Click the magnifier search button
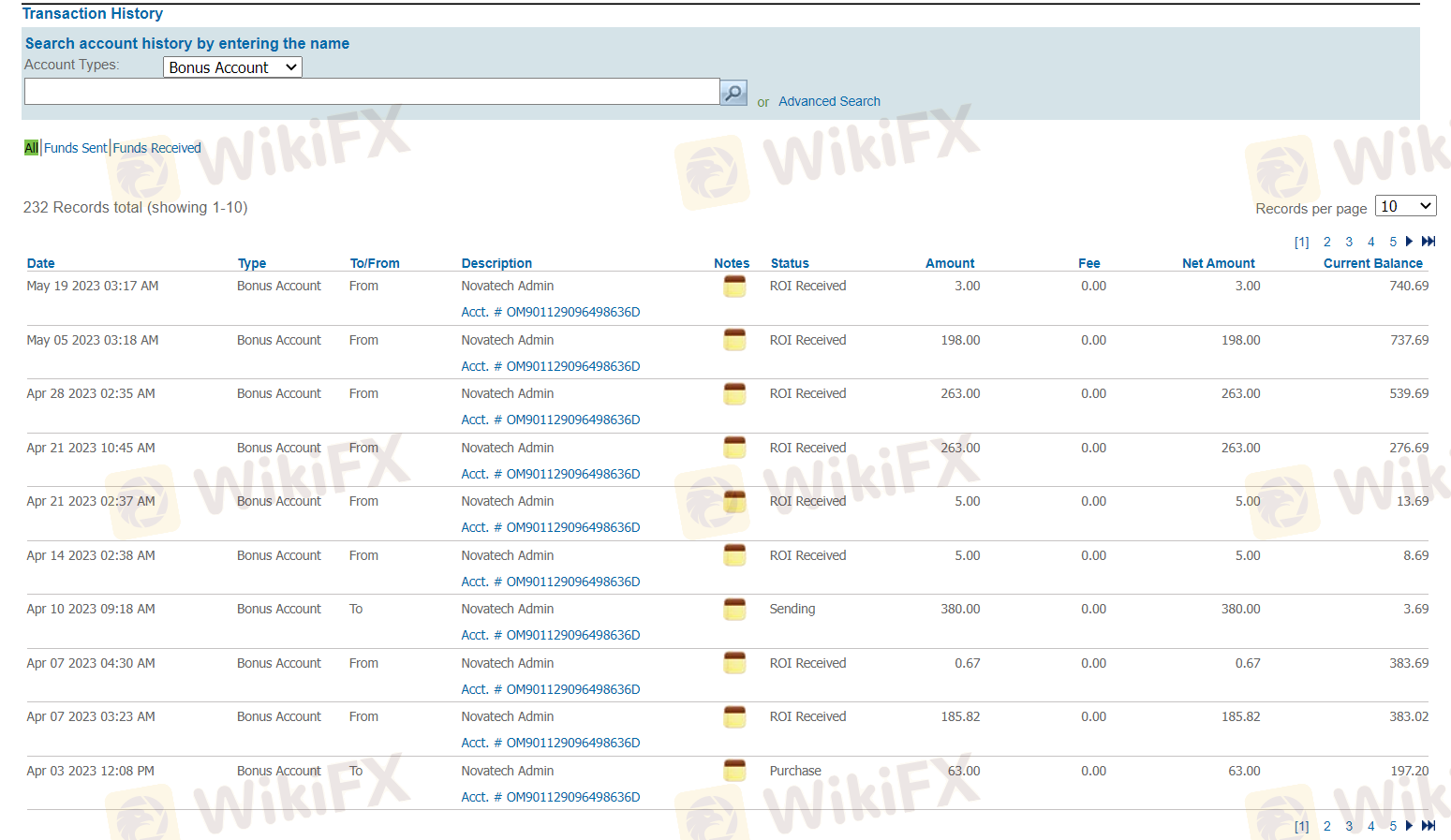 733,93
